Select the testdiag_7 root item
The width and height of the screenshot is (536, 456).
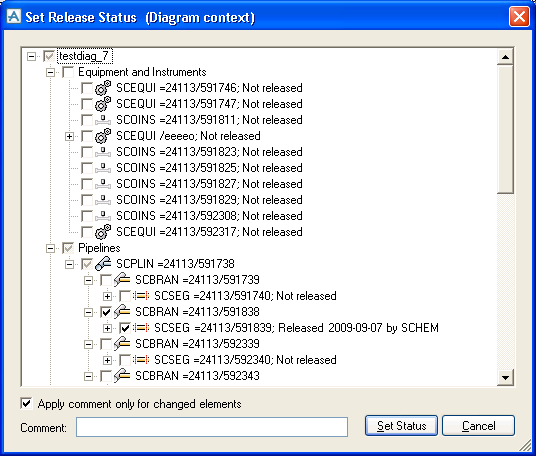[x=84, y=56]
